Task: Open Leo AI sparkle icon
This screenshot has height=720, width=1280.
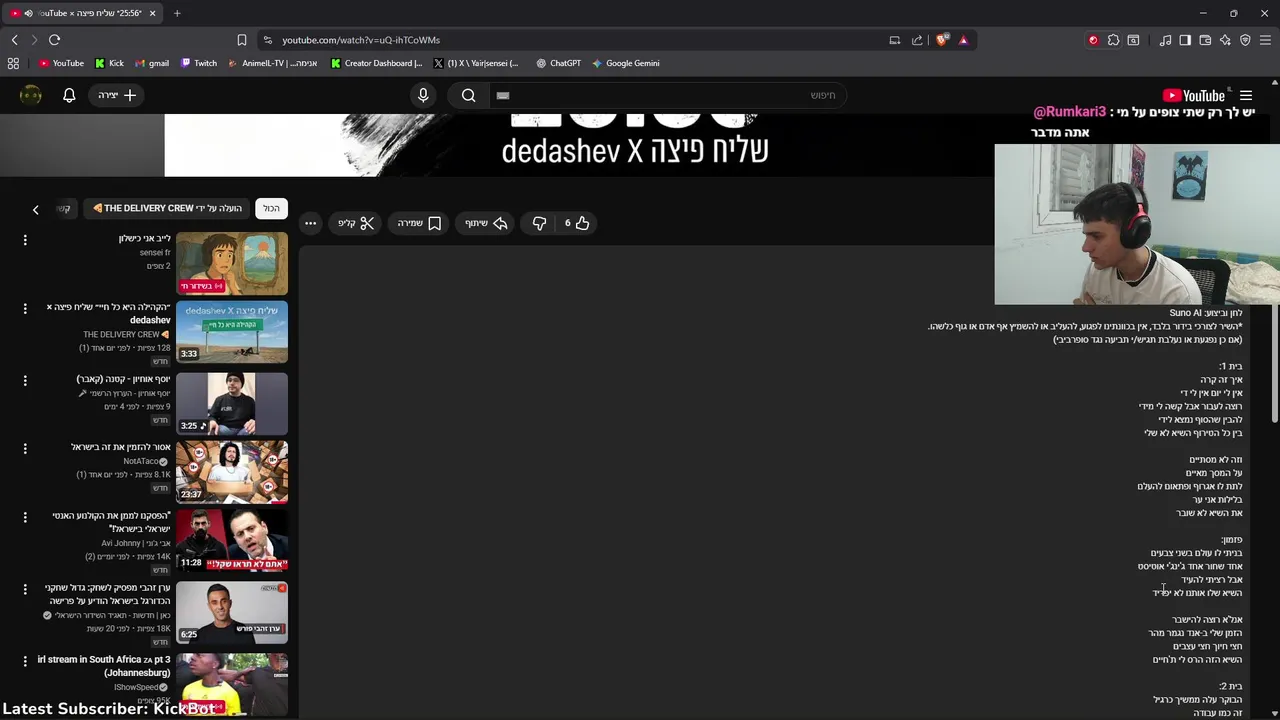Action: pos(1225,40)
